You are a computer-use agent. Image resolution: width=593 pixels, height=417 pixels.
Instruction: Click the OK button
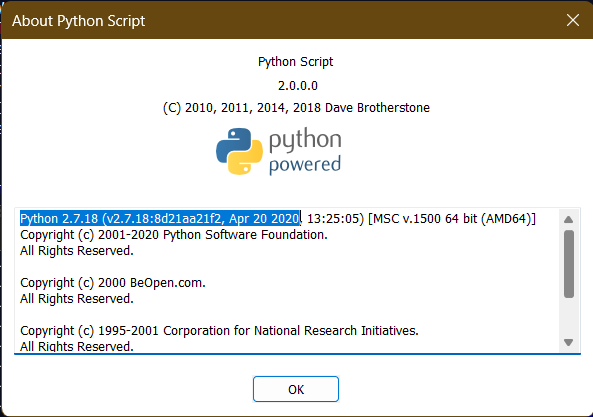point(296,389)
